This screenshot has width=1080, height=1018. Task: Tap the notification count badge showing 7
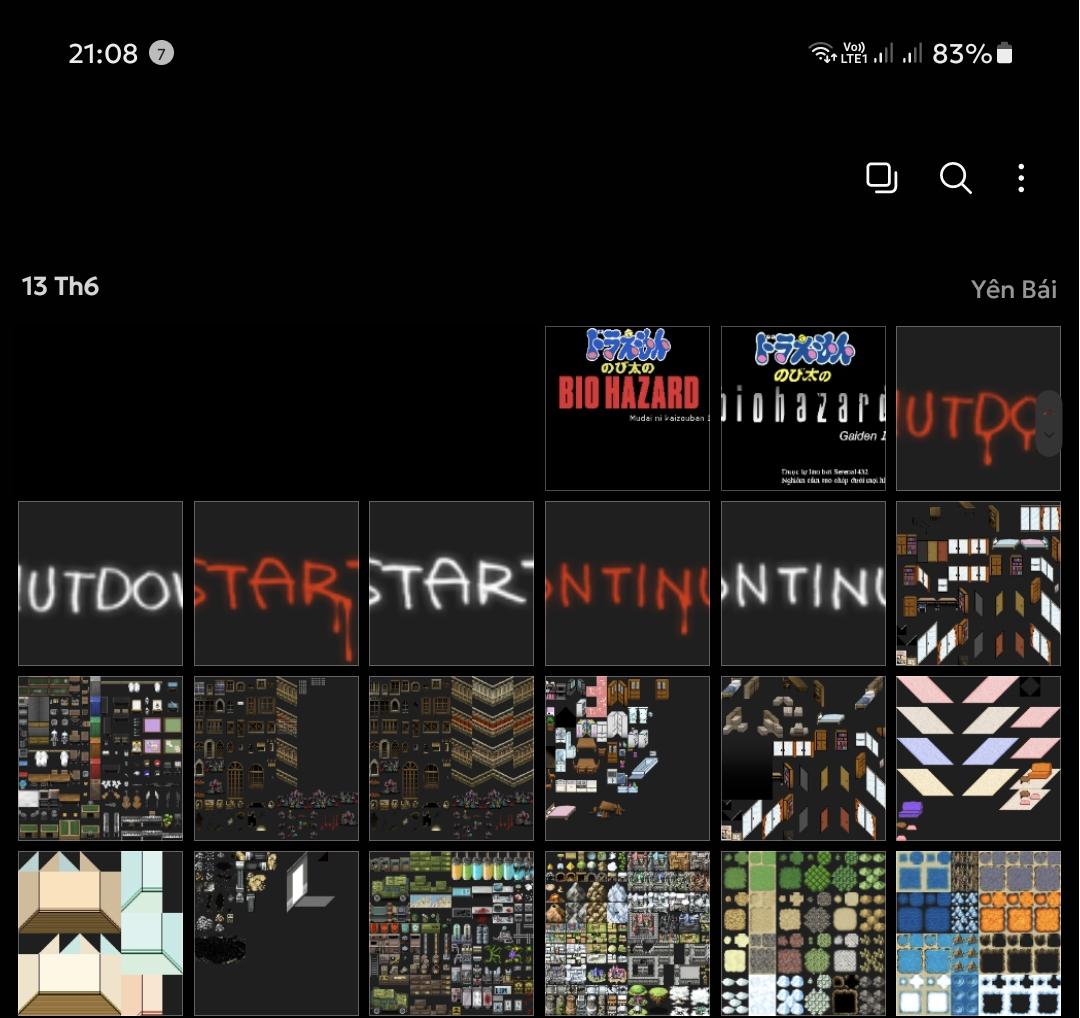point(161,53)
